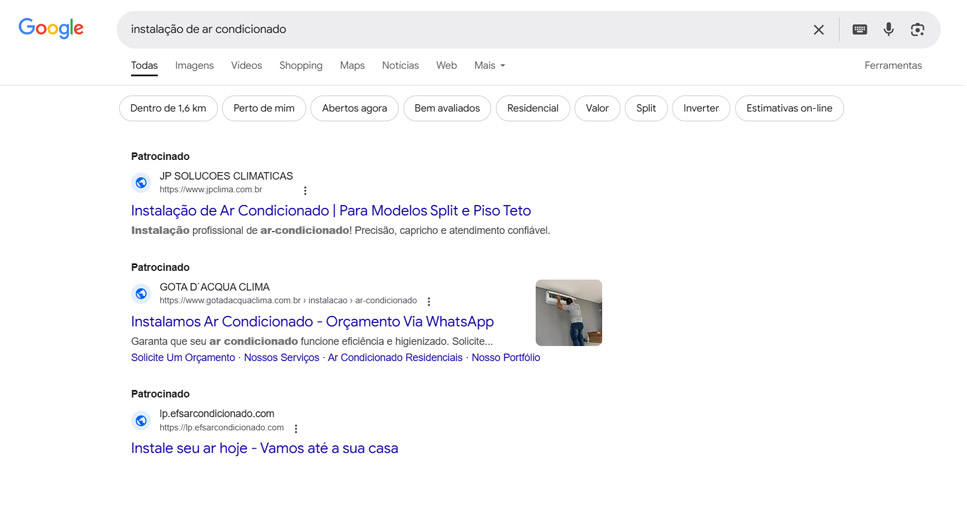Select the Estimativas on-line filter chip

(789, 108)
